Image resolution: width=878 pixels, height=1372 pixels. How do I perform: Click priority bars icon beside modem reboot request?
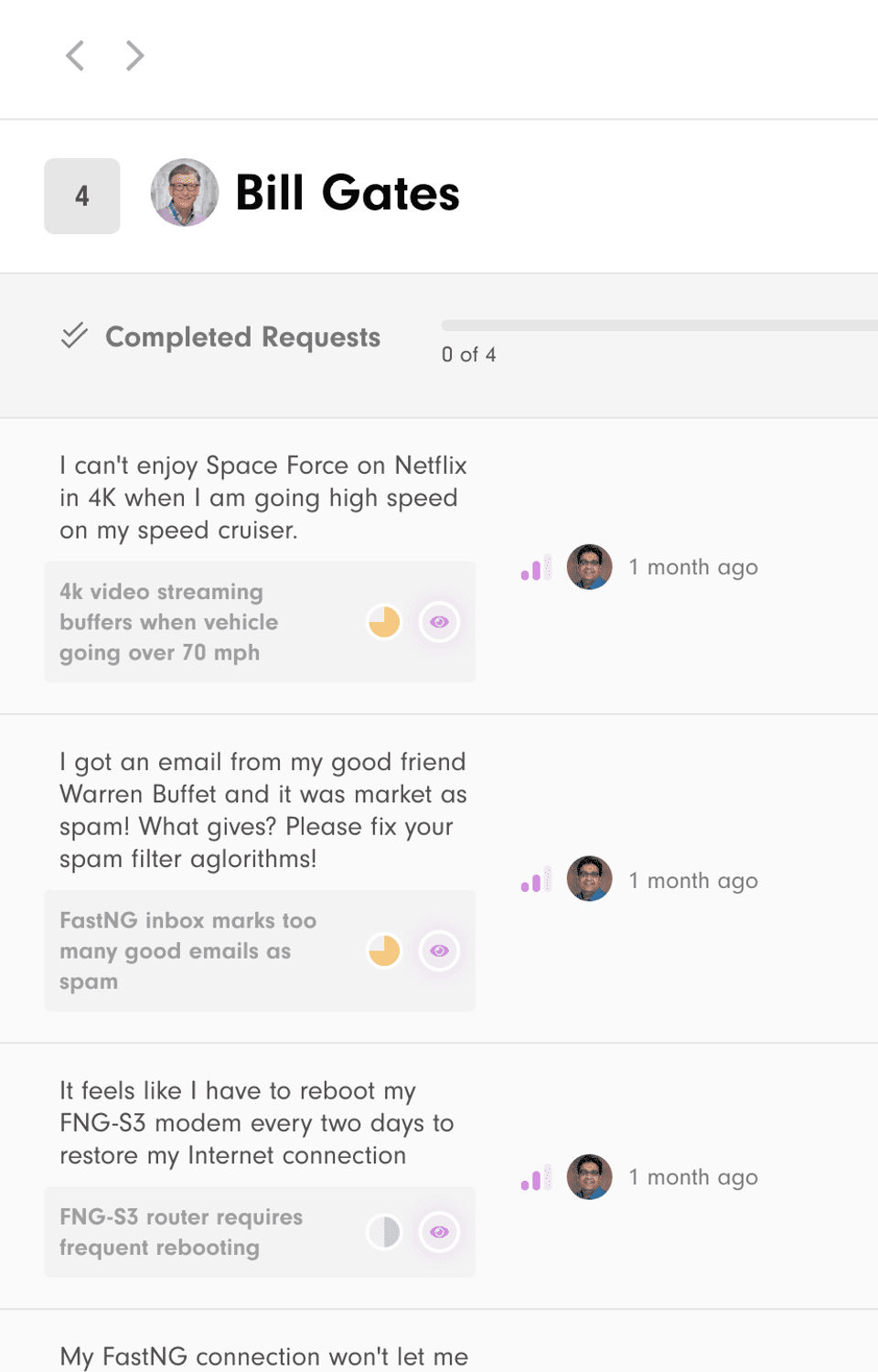536,1177
